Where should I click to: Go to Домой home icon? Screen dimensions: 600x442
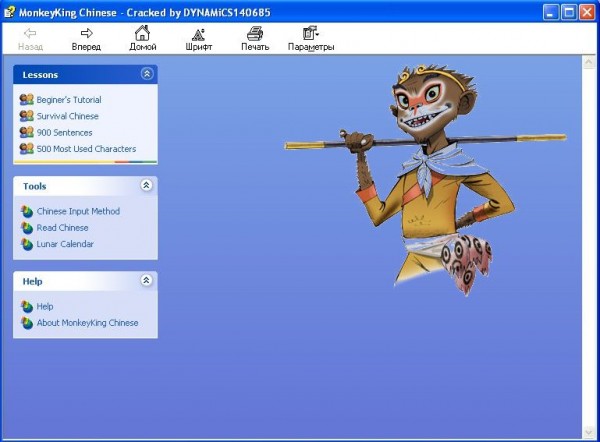point(142,33)
